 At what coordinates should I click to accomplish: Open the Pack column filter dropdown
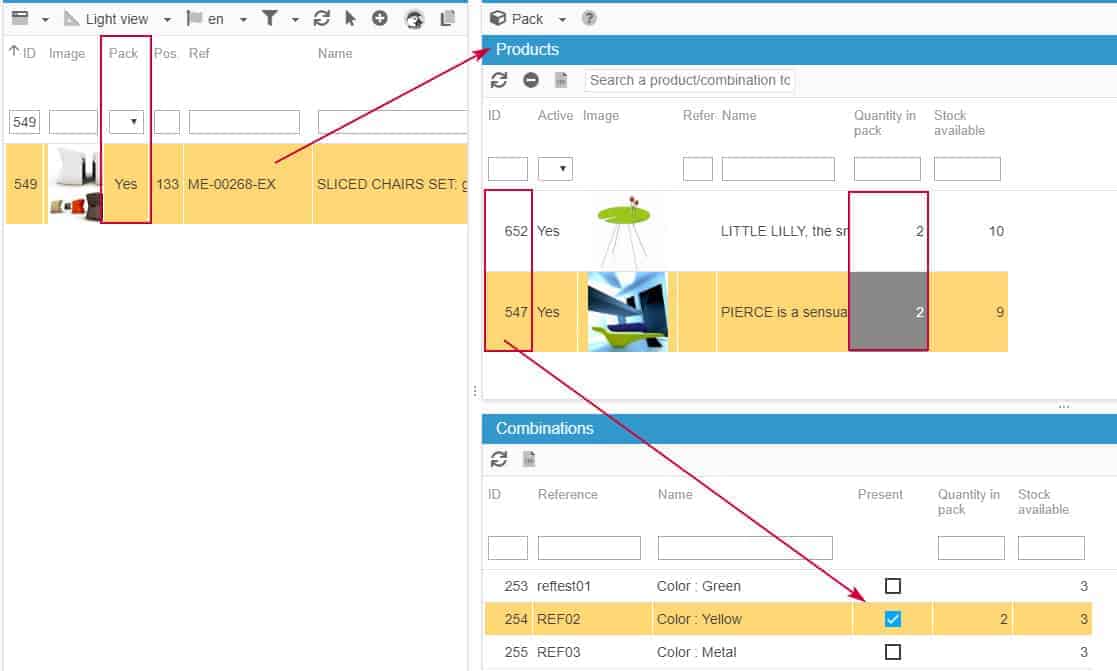coord(126,122)
